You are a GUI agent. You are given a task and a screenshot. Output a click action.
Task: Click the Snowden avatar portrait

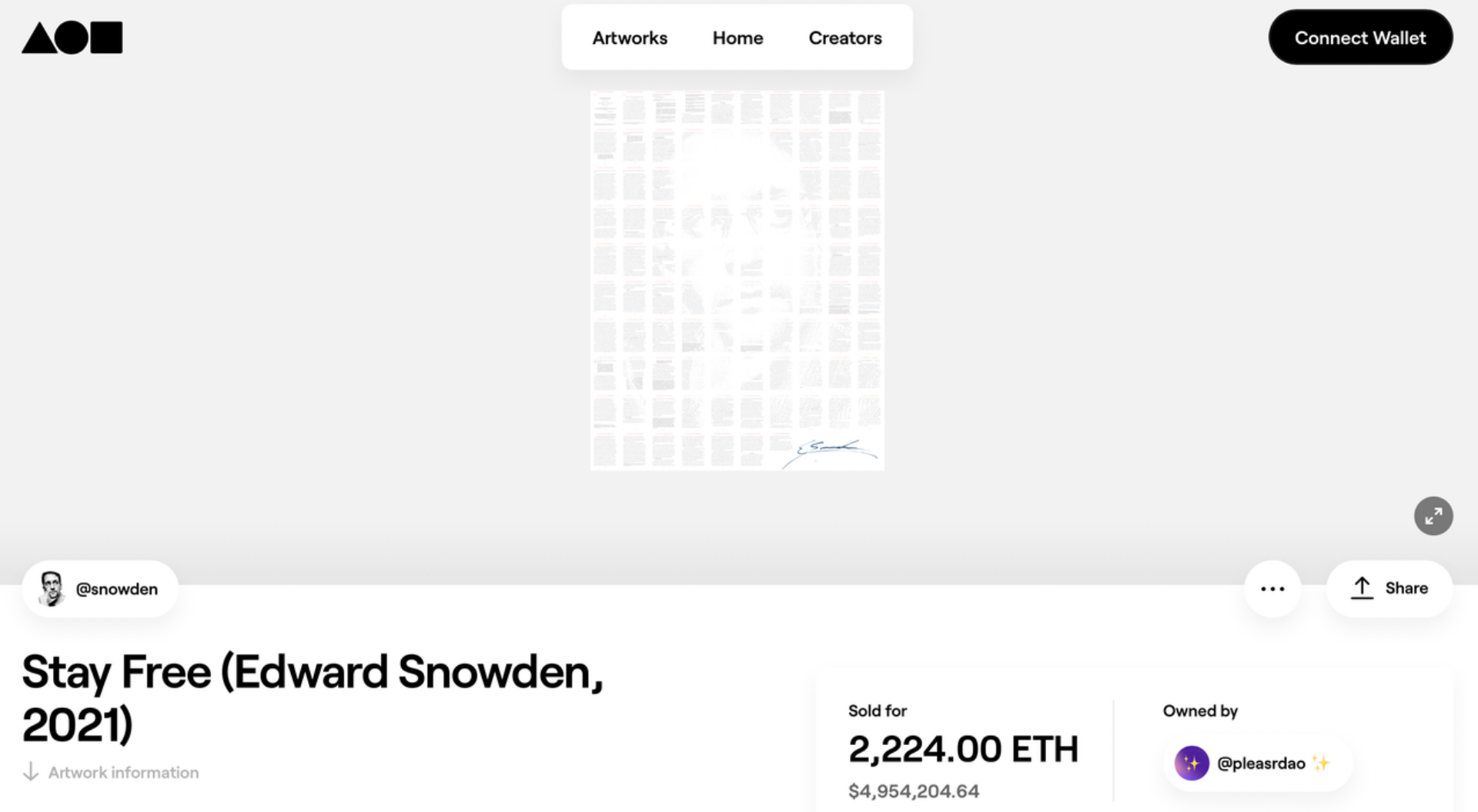[x=52, y=589]
